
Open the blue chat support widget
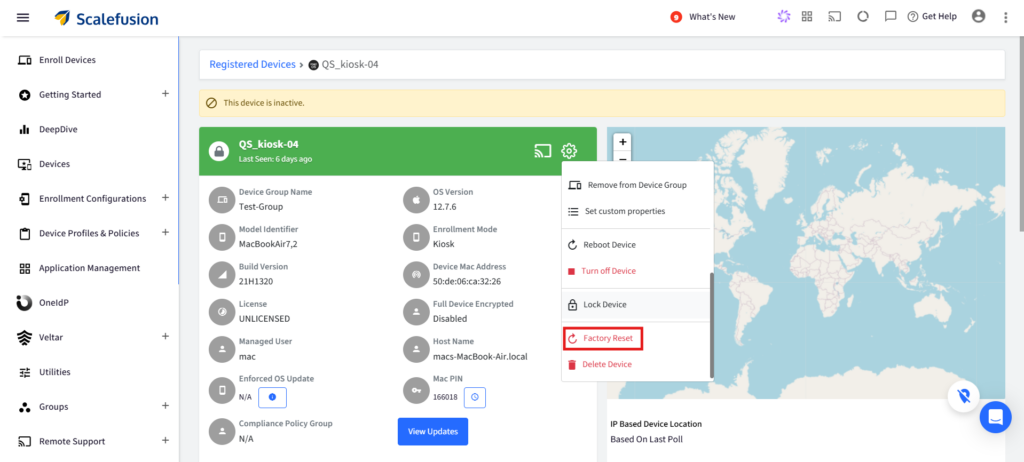[995, 417]
